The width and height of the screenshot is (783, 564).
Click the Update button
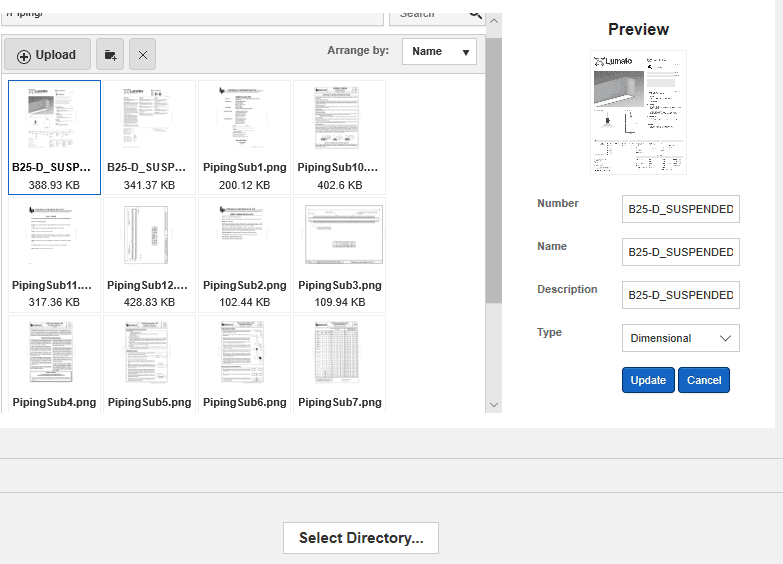(648, 380)
